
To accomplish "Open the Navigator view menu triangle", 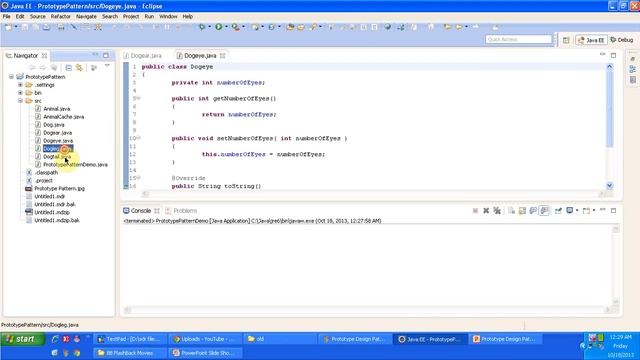I will 107,66.
